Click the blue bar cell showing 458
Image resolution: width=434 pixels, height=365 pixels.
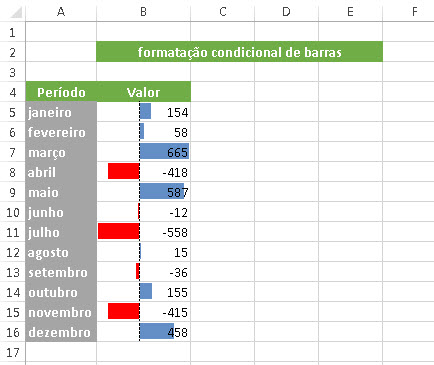pyautogui.click(x=143, y=332)
